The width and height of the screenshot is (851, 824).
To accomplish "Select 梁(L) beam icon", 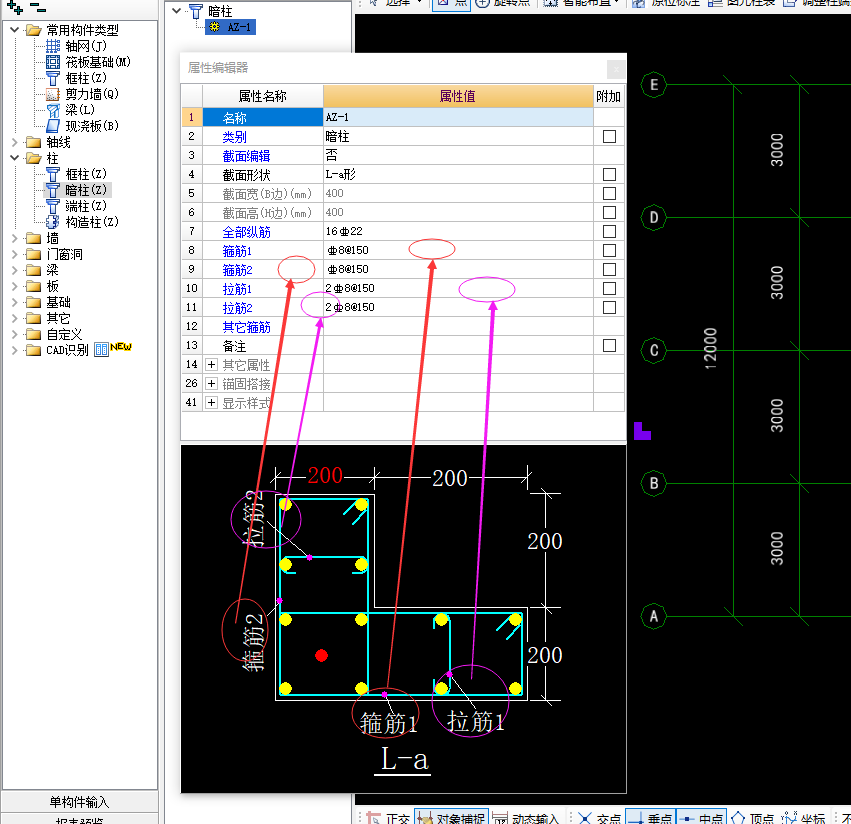I will (x=53, y=110).
